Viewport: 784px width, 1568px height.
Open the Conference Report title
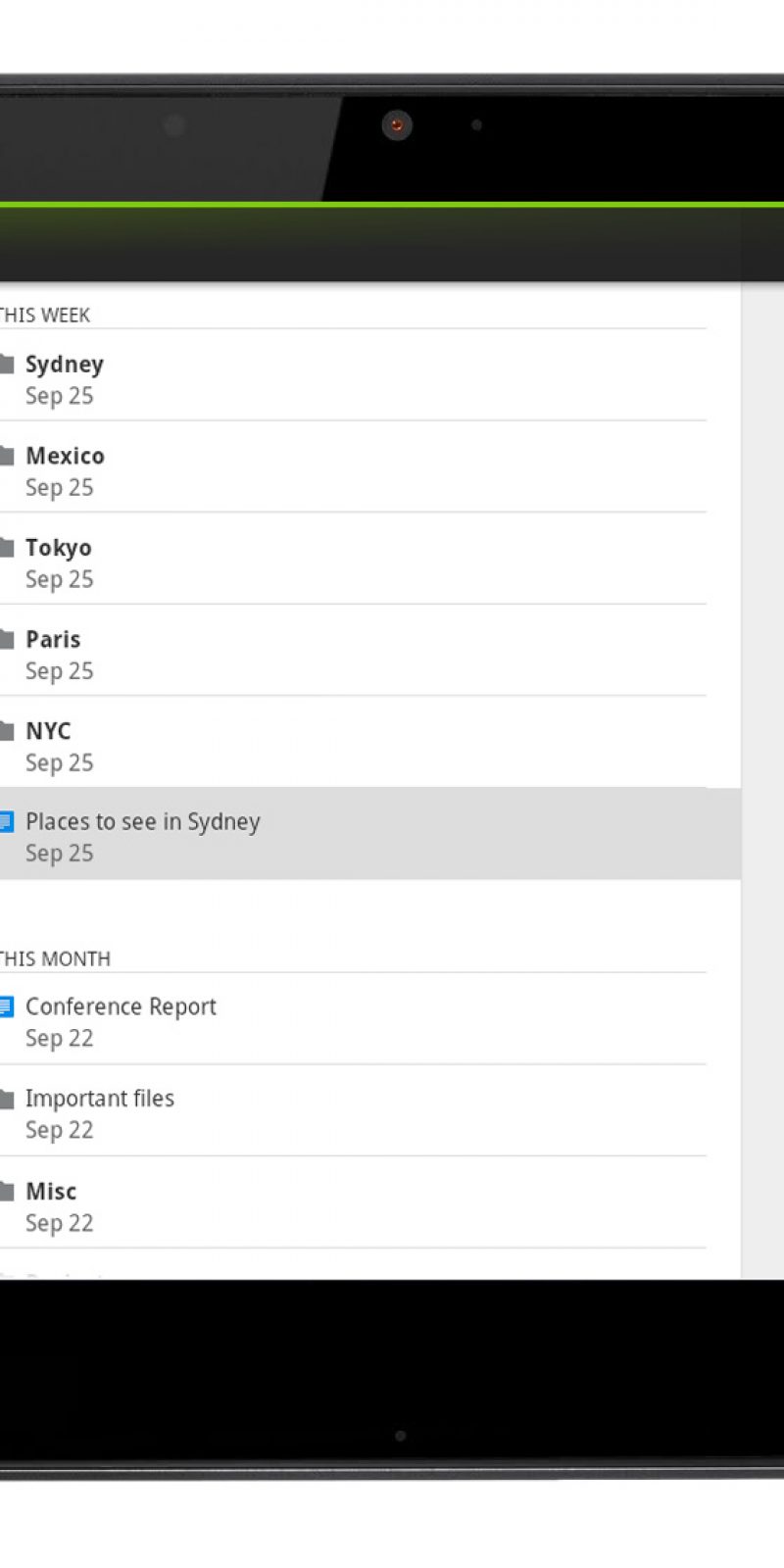tap(121, 1006)
